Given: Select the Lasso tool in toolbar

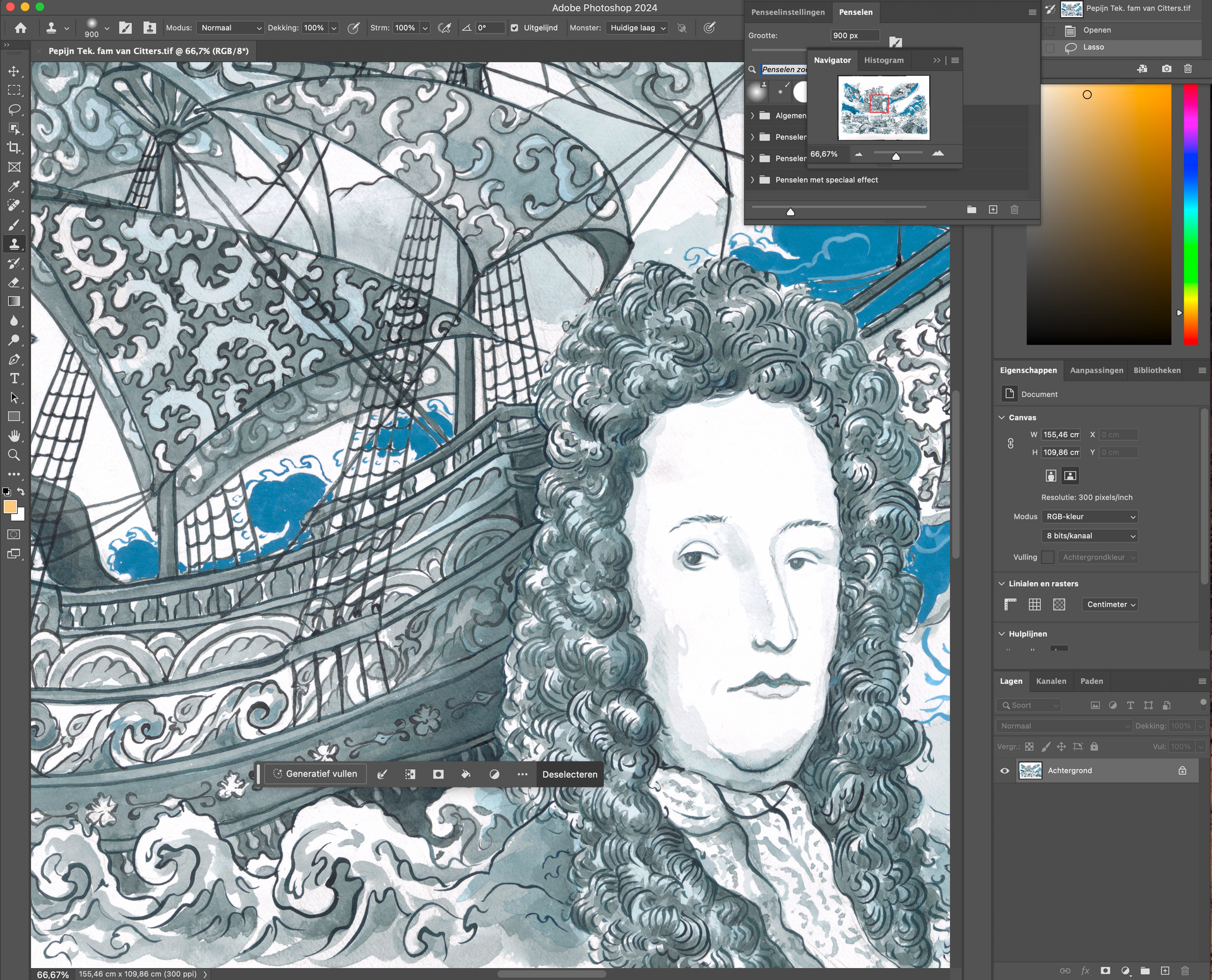Looking at the screenshot, I should (14, 110).
